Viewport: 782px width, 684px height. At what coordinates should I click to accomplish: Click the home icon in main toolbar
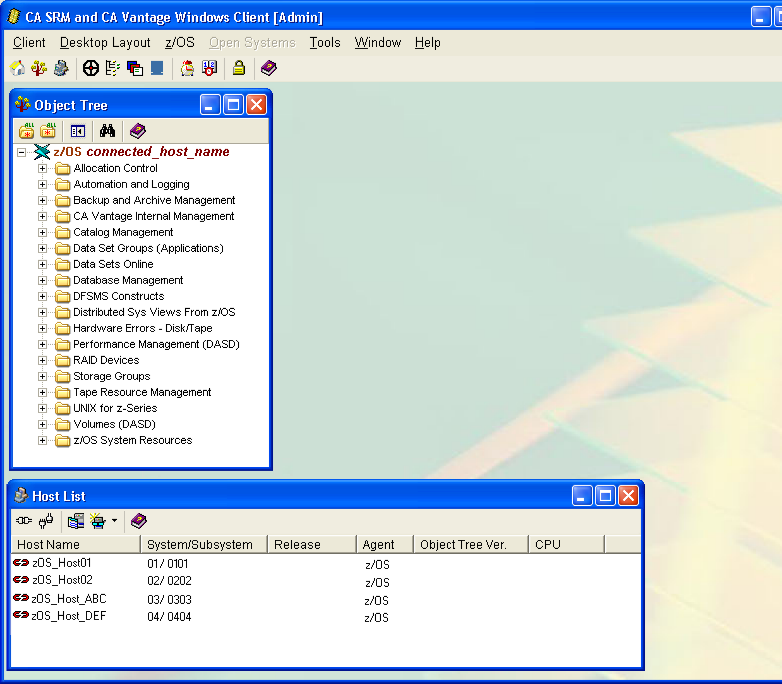(x=17, y=68)
